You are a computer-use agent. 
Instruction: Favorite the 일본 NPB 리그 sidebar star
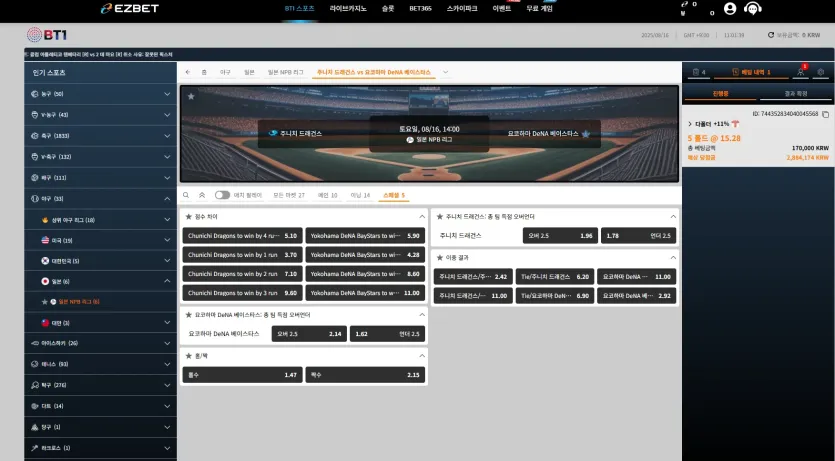45,302
